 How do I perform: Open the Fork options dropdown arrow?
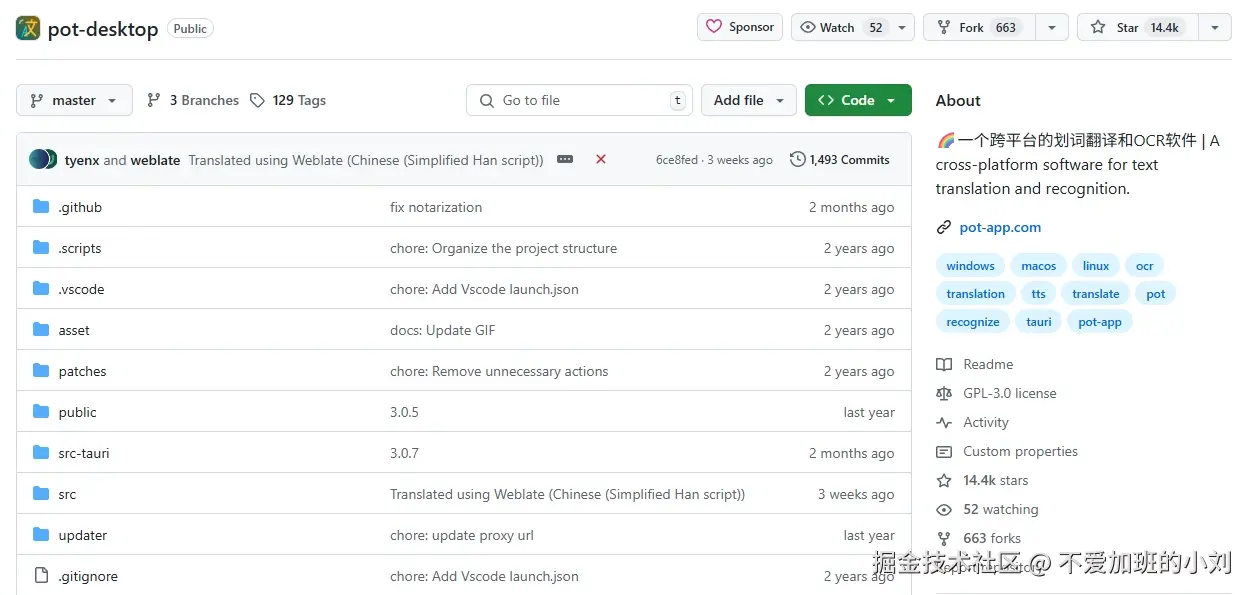click(1052, 27)
